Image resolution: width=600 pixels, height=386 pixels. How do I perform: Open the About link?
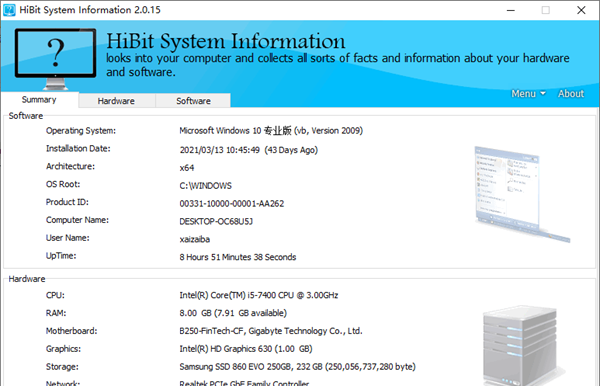pyautogui.click(x=571, y=94)
